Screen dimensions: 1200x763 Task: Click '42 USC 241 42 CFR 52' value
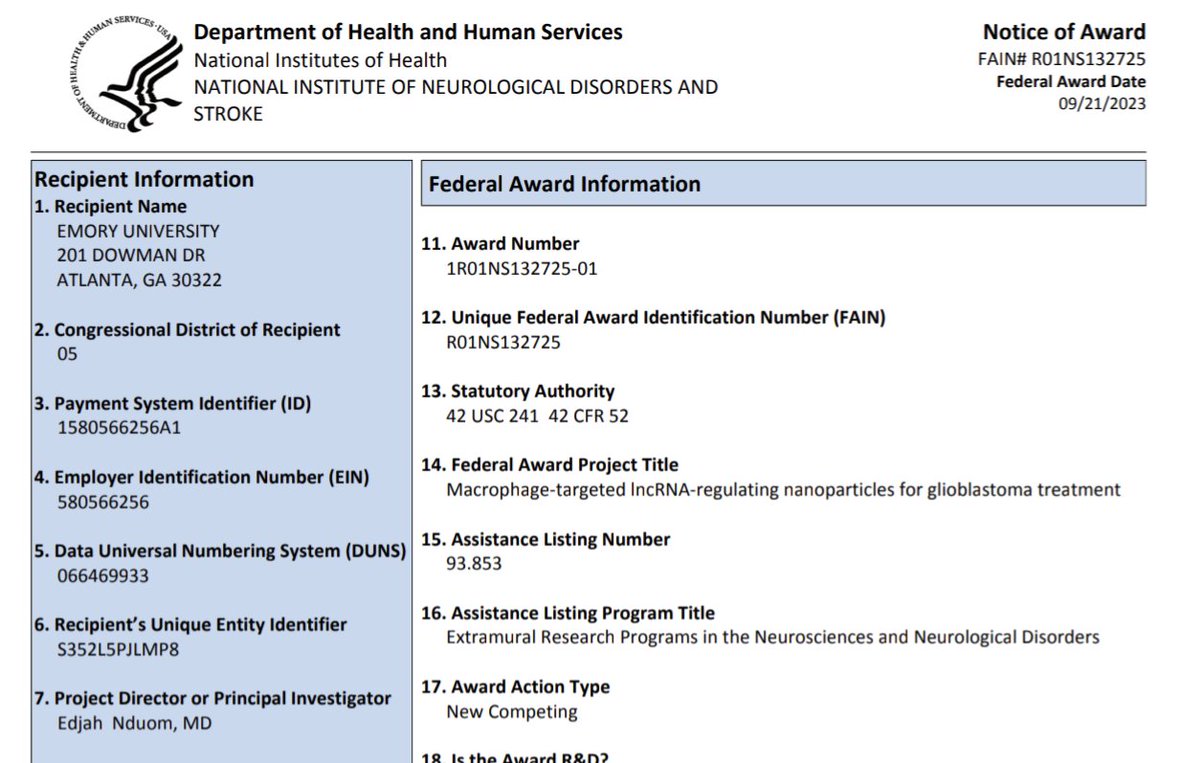coord(537,416)
